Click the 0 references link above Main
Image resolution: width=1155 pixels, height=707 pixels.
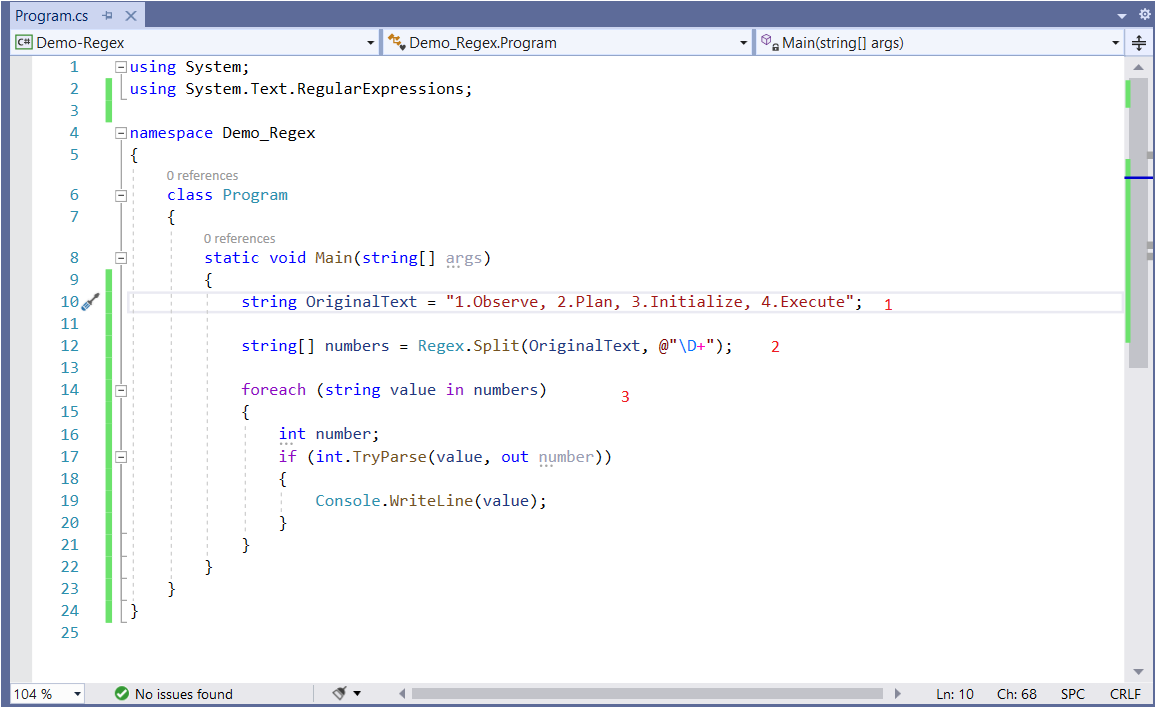239,238
